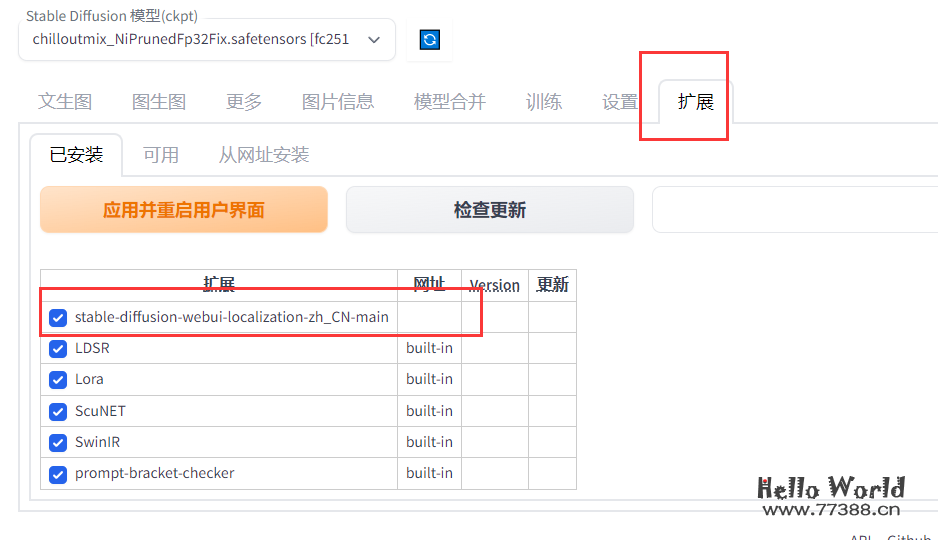Select the 扩展 tab
The width and height of the screenshot is (938, 540).
pos(696,102)
